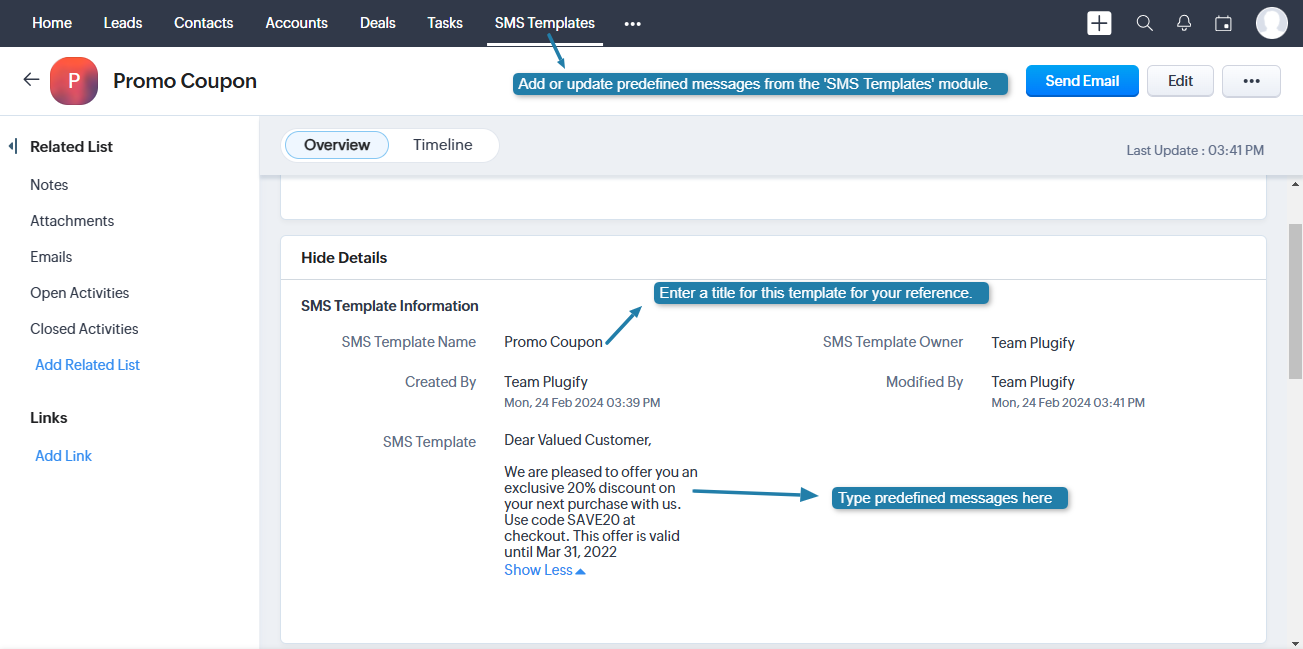Viewport: 1303px width, 649px height.
Task: Select the Overview view
Action: click(337, 145)
